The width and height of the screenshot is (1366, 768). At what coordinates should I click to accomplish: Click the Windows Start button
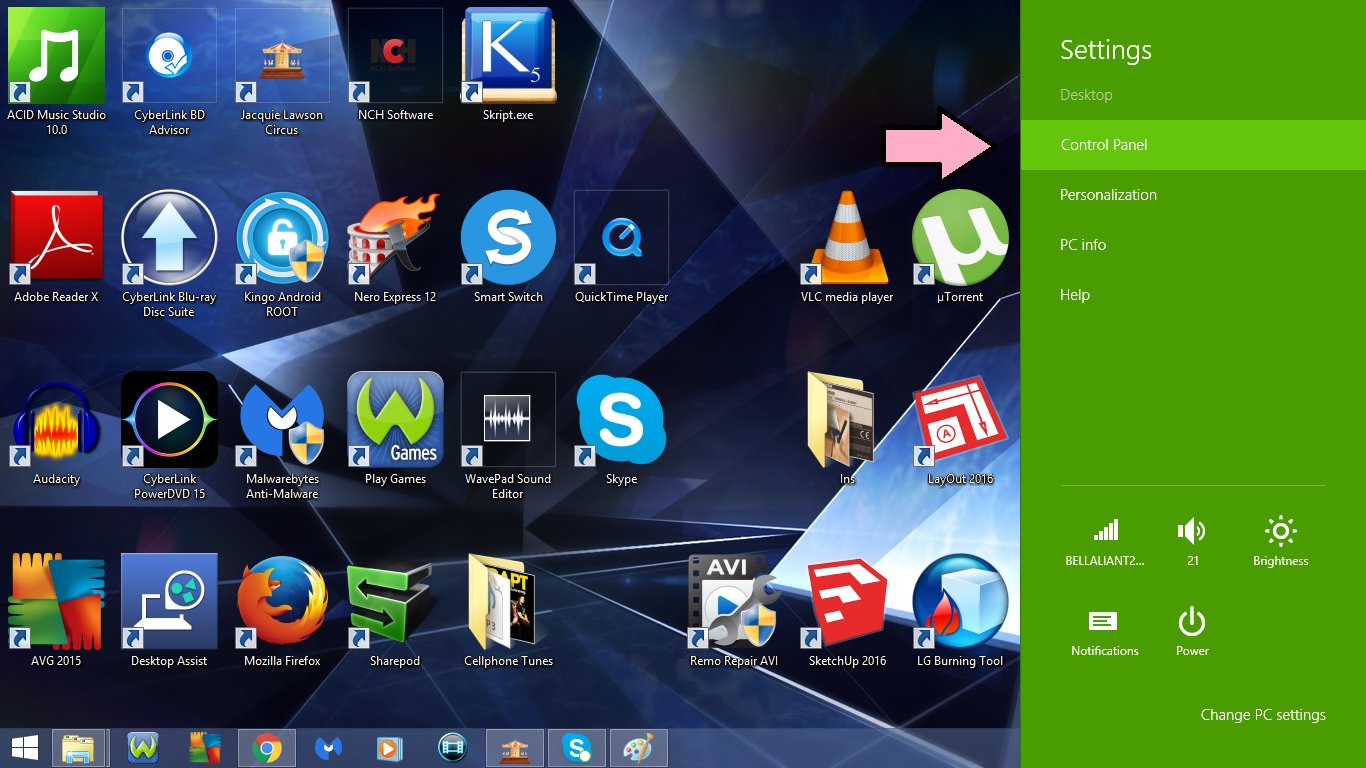point(24,748)
